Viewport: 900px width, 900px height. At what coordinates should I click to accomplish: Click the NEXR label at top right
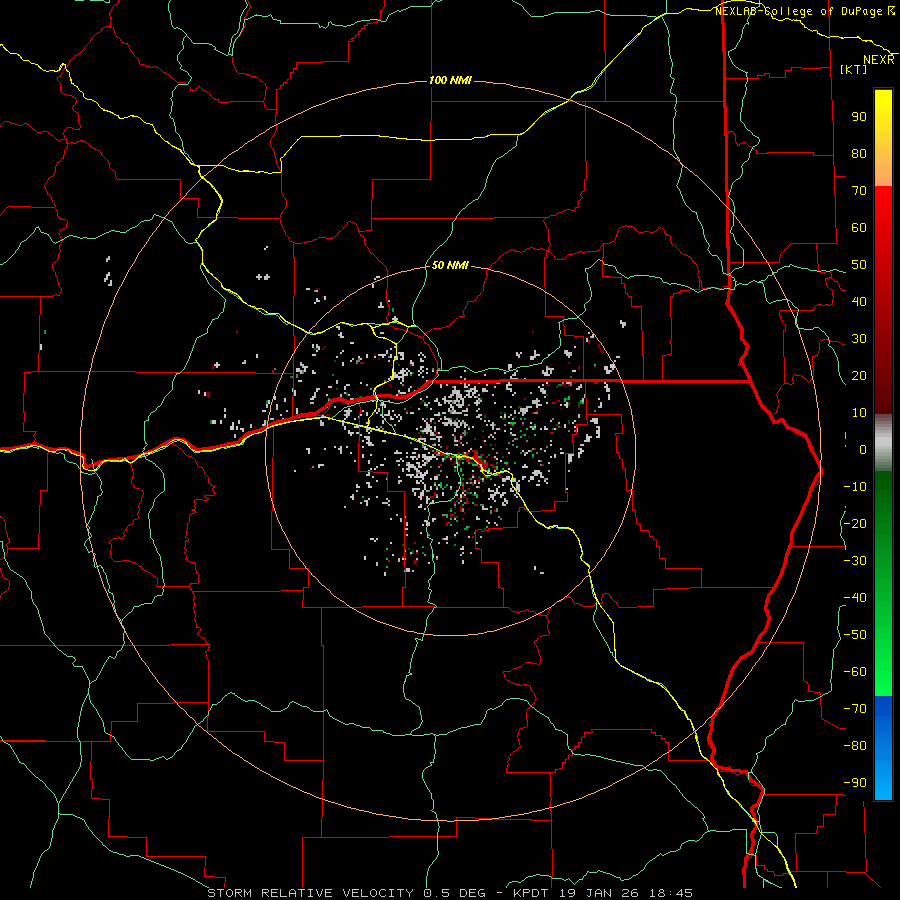[878, 60]
